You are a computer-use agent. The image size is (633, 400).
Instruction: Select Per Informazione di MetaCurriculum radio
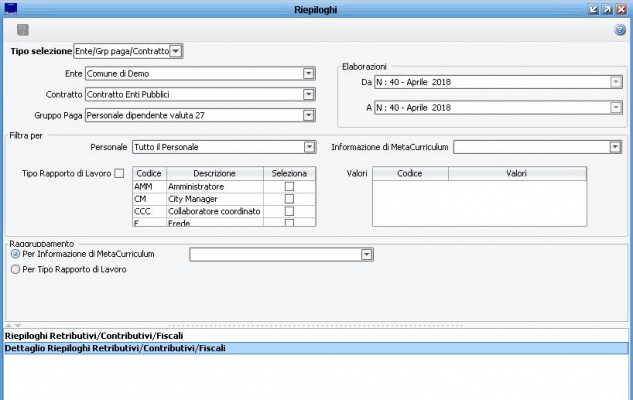click(15, 254)
